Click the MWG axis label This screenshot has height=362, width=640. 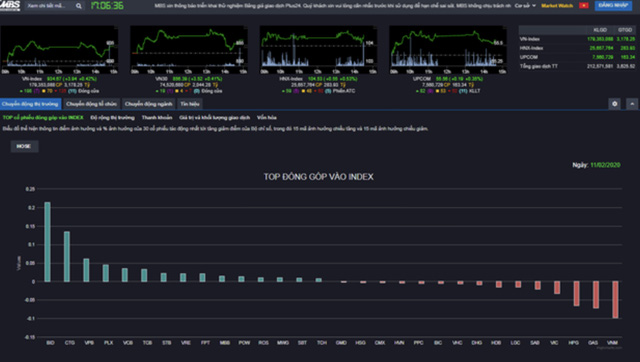283,343
